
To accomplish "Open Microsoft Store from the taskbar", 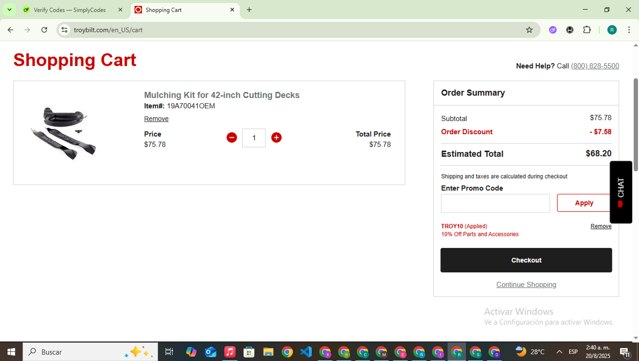I will tap(249, 352).
